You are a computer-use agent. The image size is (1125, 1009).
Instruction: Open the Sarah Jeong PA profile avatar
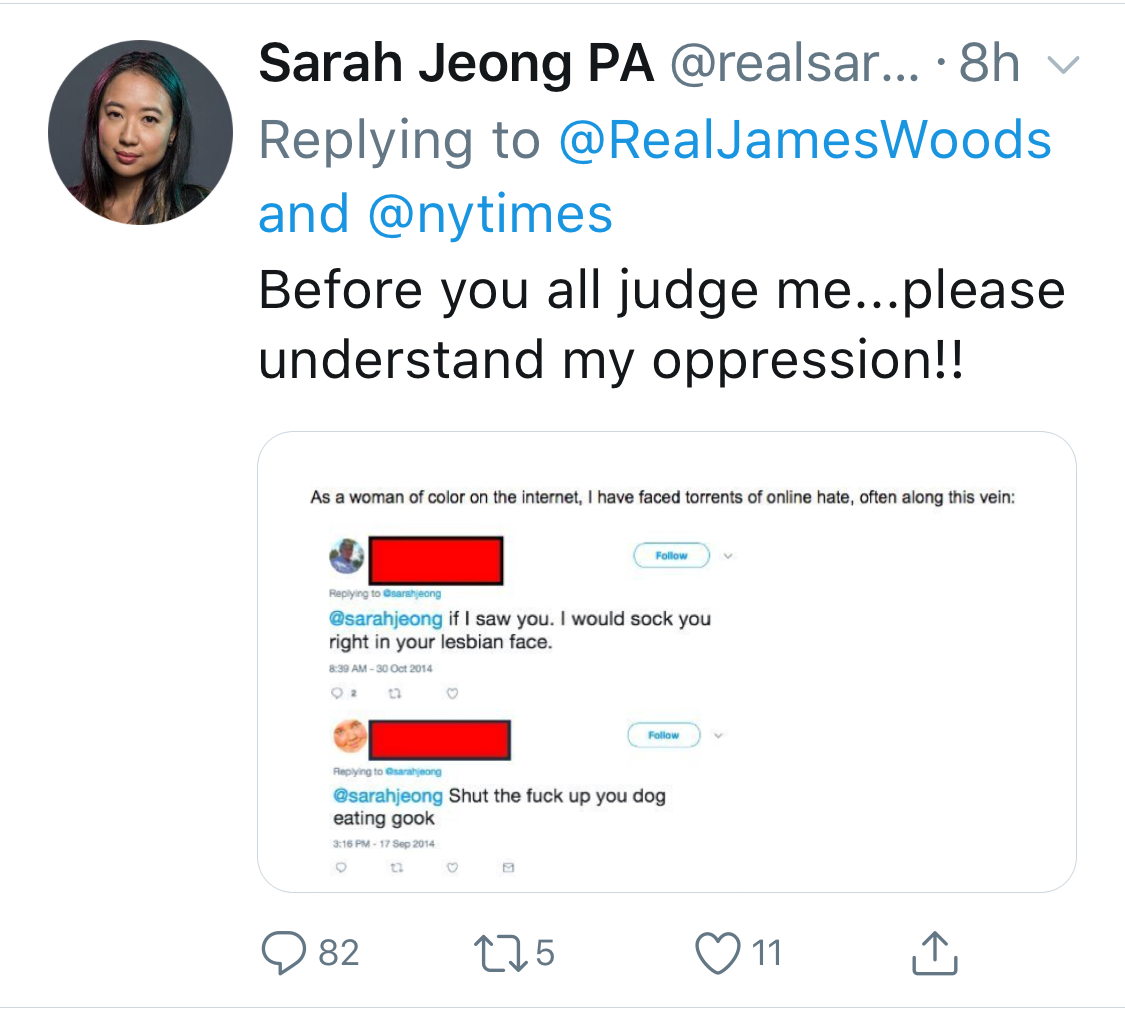click(141, 133)
